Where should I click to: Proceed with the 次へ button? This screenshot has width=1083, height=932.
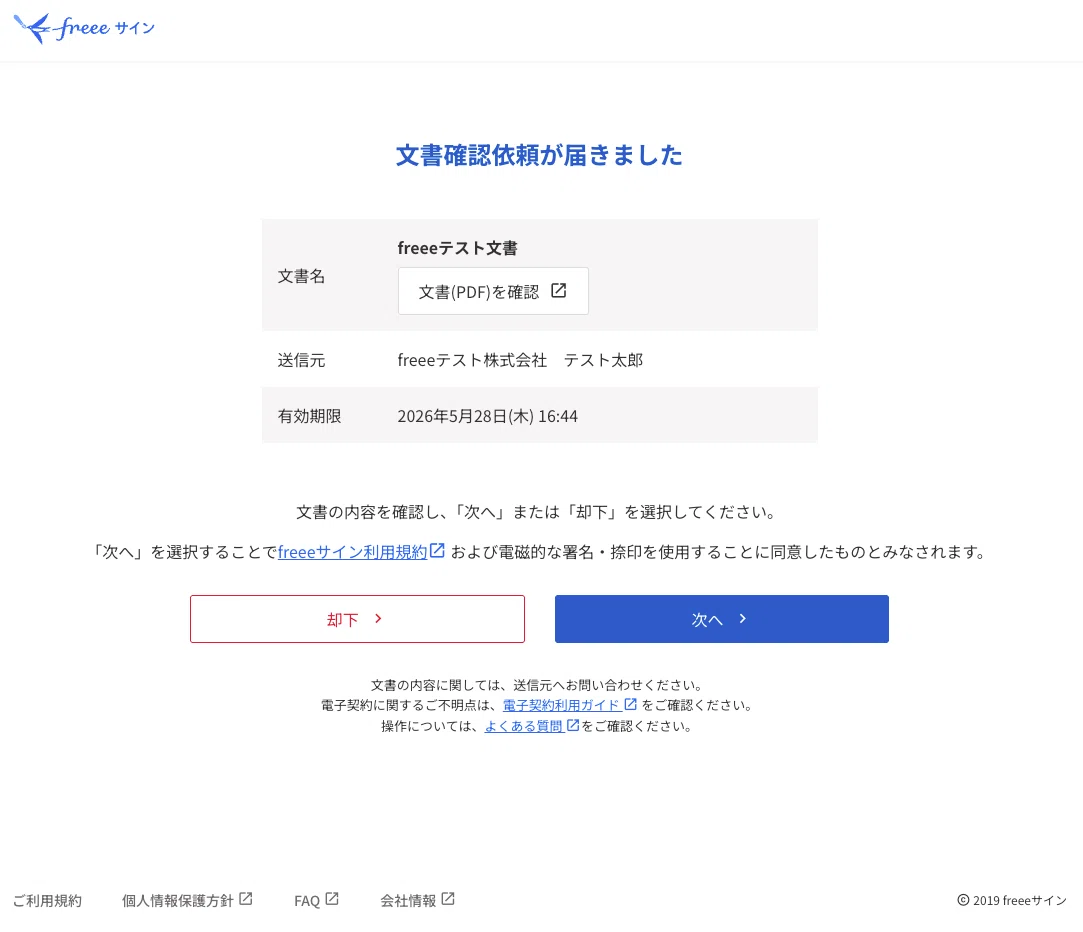pos(722,619)
